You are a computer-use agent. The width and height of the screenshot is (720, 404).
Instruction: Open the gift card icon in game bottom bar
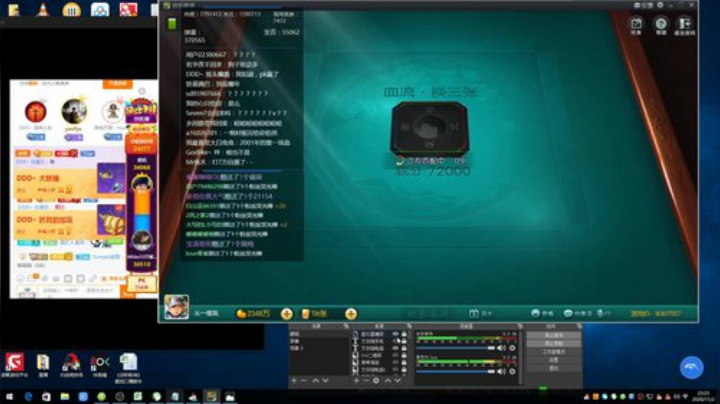pyautogui.click(x=474, y=313)
